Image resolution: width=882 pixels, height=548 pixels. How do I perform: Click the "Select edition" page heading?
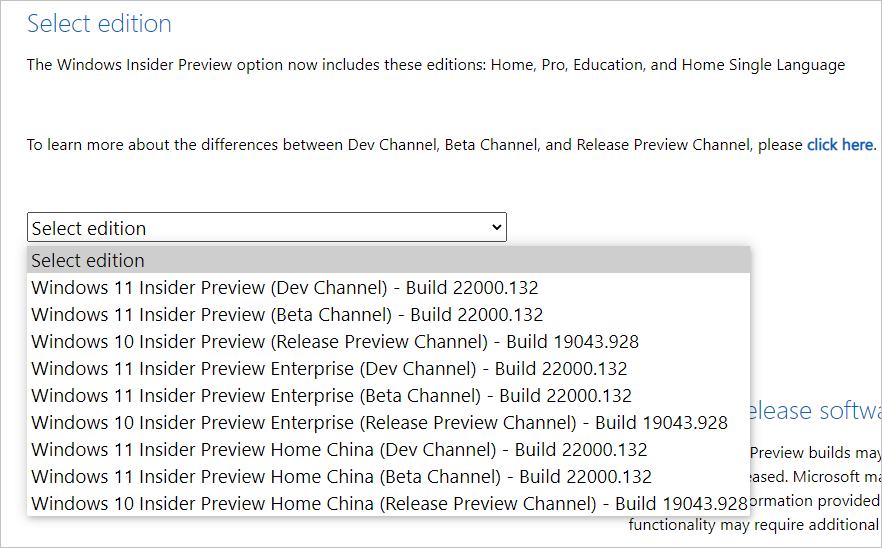(99, 24)
